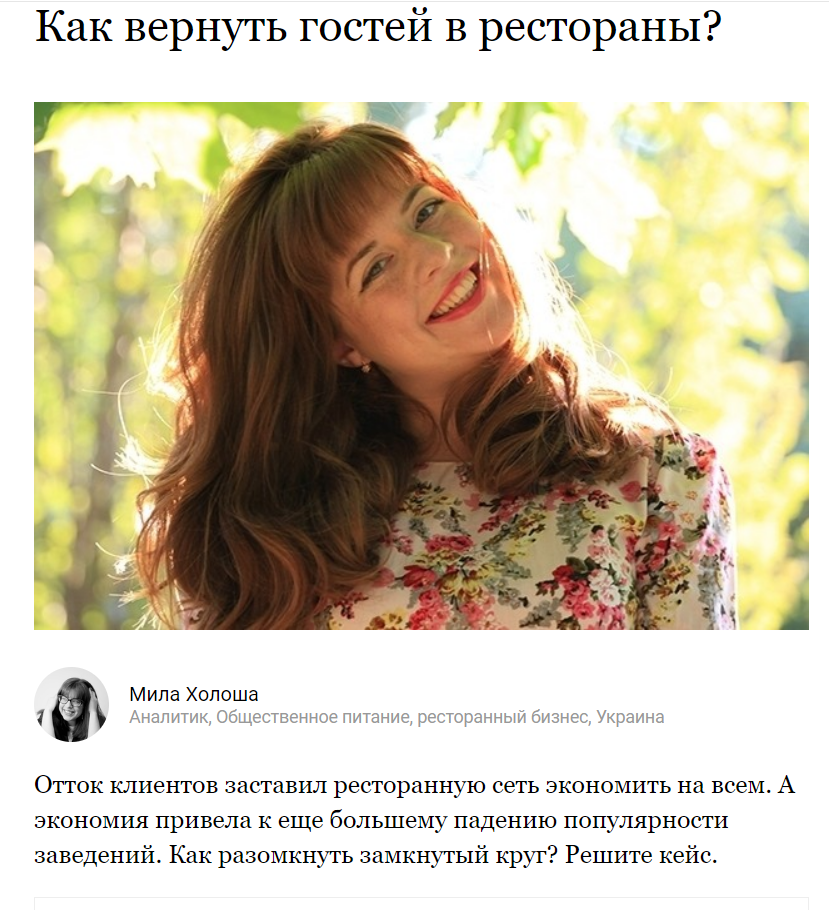The width and height of the screenshot is (829, 910).
Task: Click the large article hero photo
Action: point(421,366)
